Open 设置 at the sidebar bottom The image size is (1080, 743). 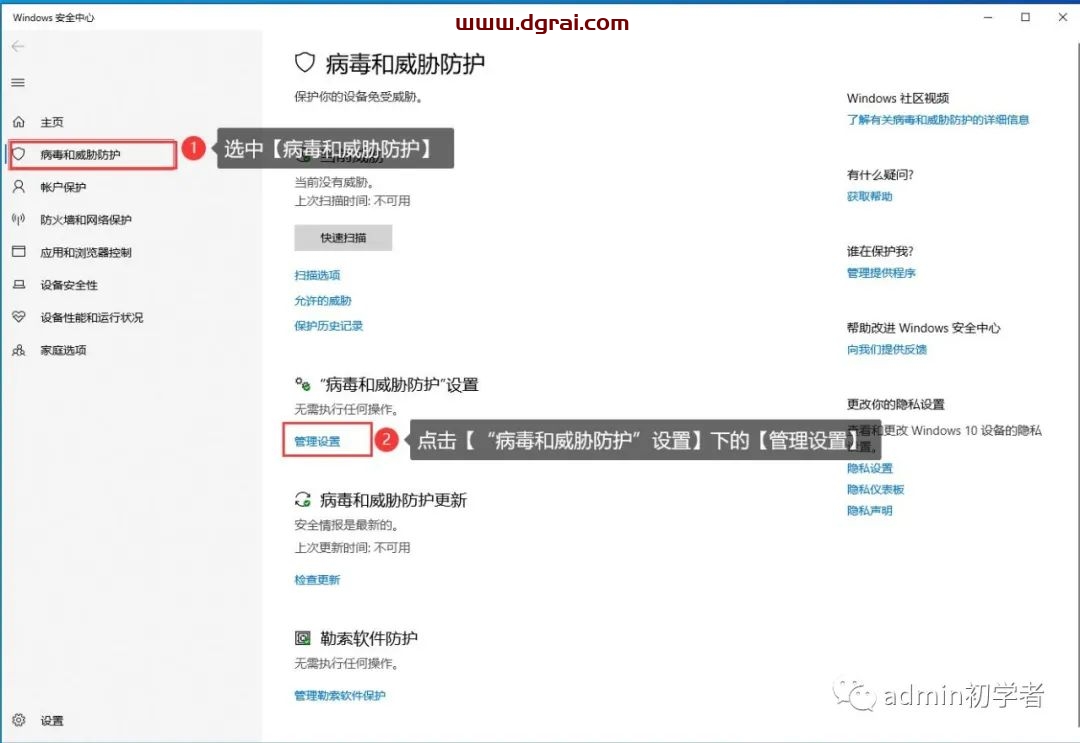pos(52,720)
